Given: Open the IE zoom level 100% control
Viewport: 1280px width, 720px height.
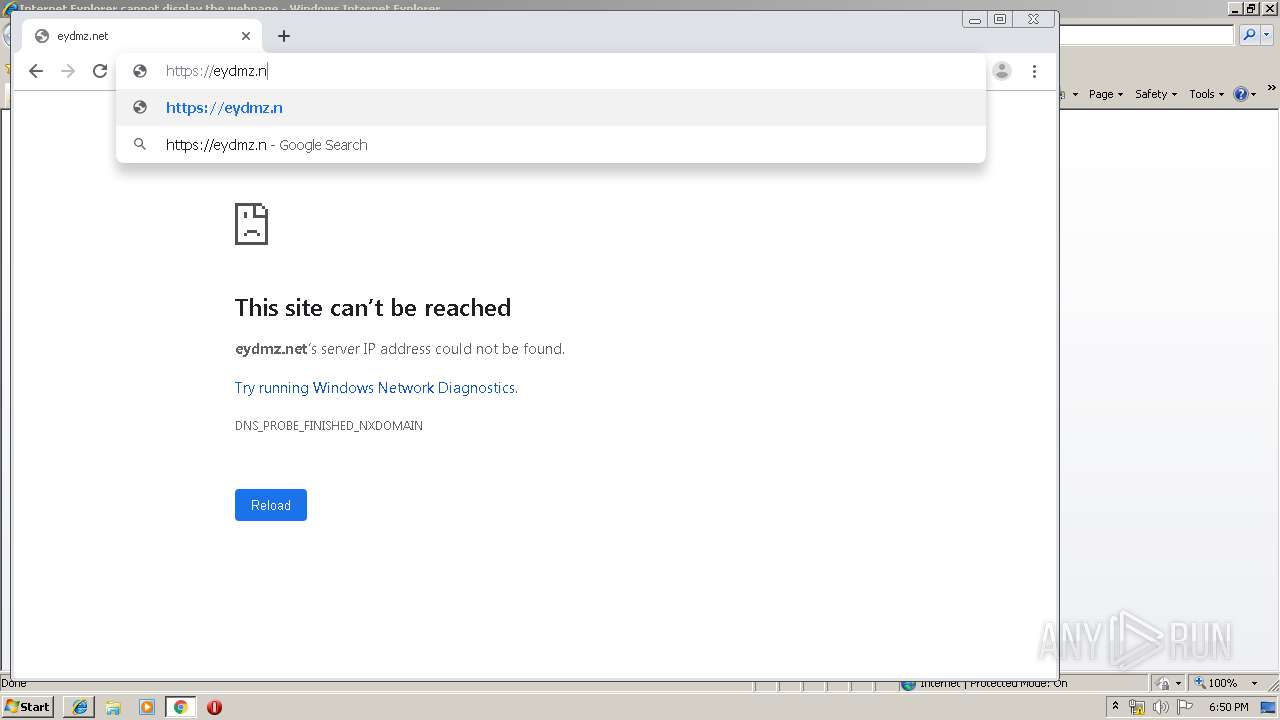Looking at the screenshot, I should (x=1226, y=683).
